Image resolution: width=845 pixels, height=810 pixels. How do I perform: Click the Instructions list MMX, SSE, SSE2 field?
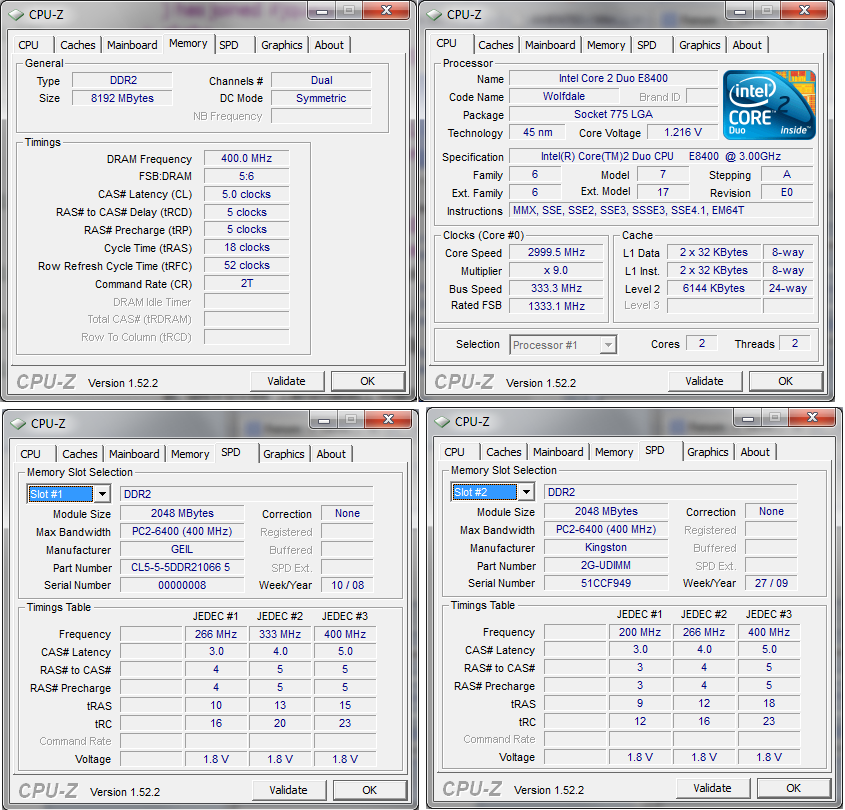click(661, 211)
